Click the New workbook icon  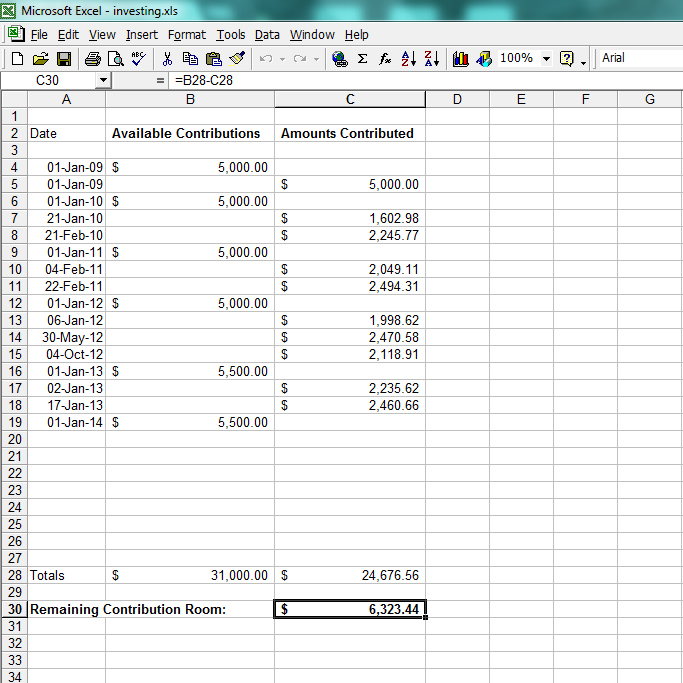click(x=17, y=58)
